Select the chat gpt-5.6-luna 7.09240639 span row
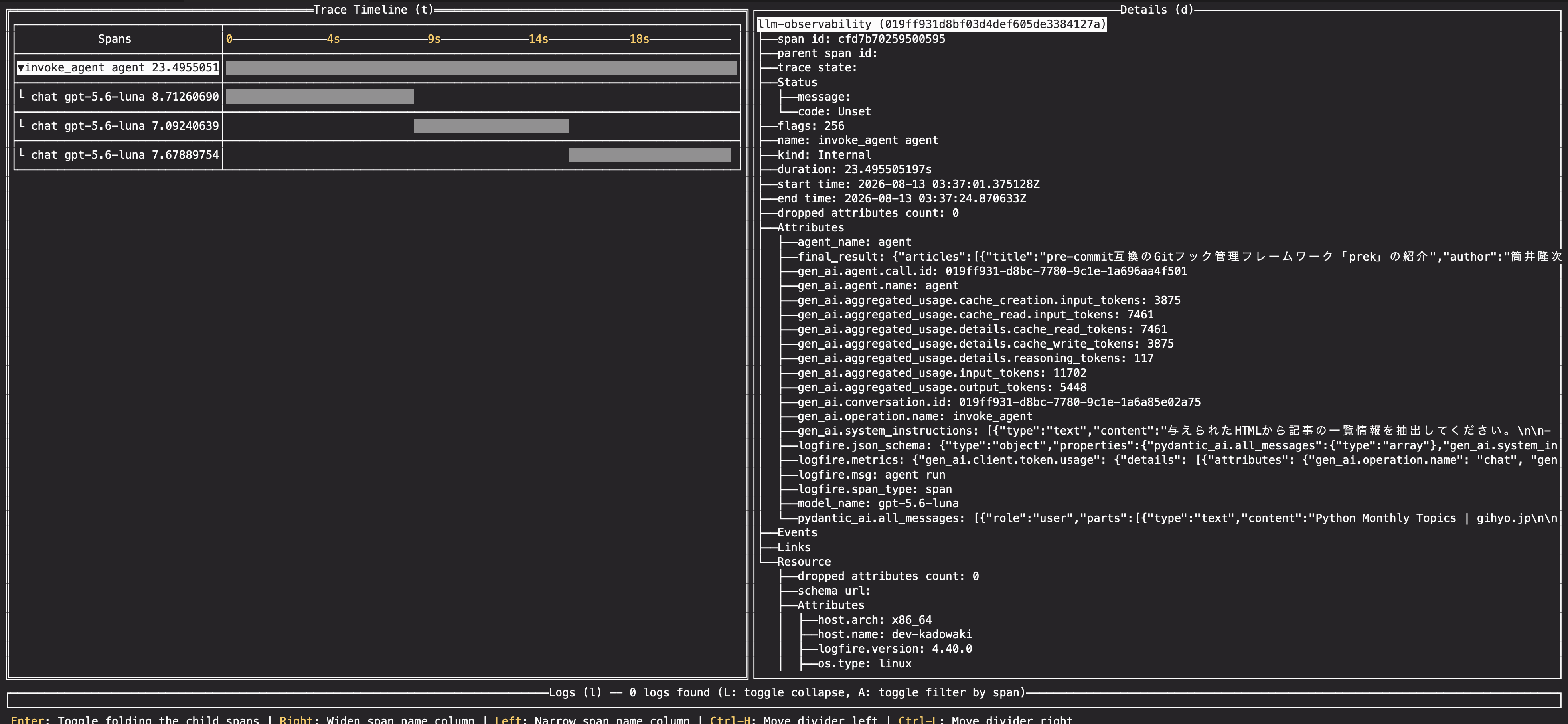 point(118,126)
